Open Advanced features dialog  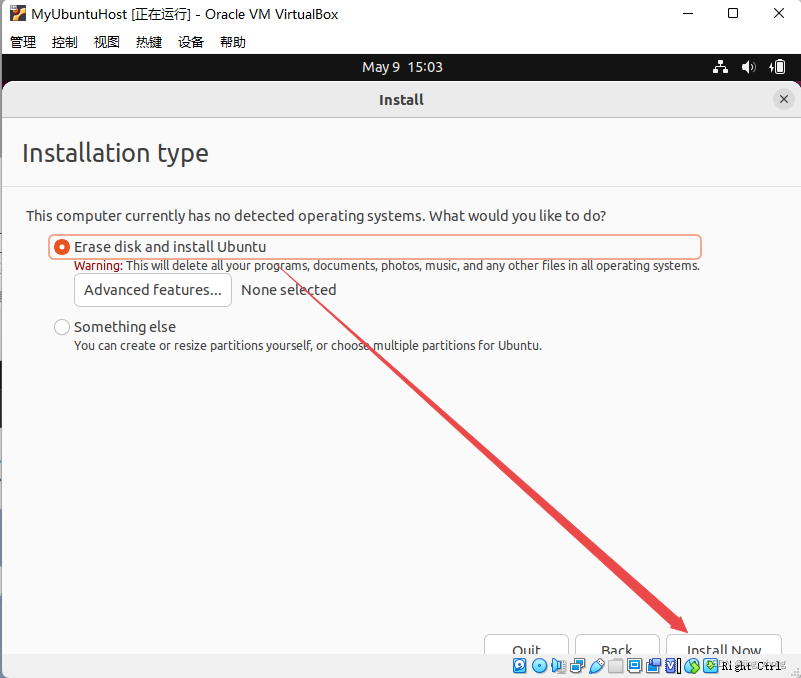(x=153, y=290)
